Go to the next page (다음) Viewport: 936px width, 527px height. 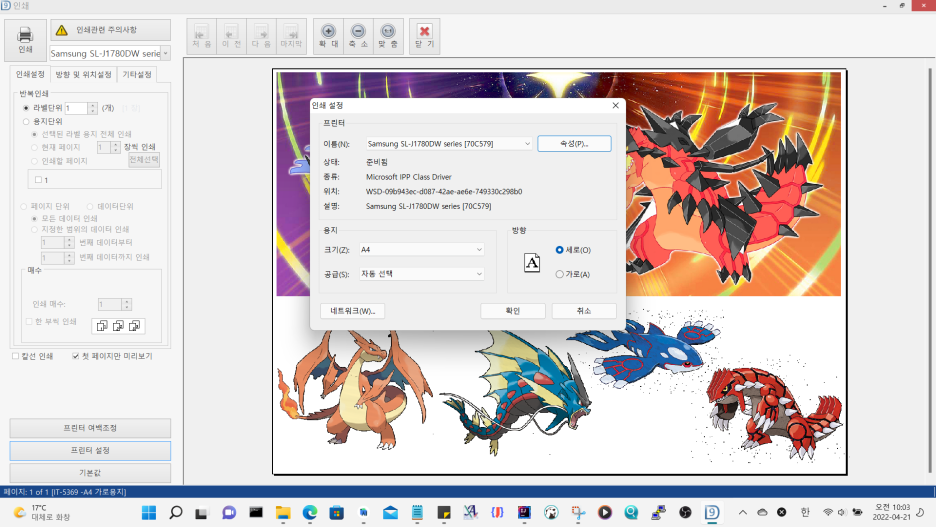pos(261,36)
